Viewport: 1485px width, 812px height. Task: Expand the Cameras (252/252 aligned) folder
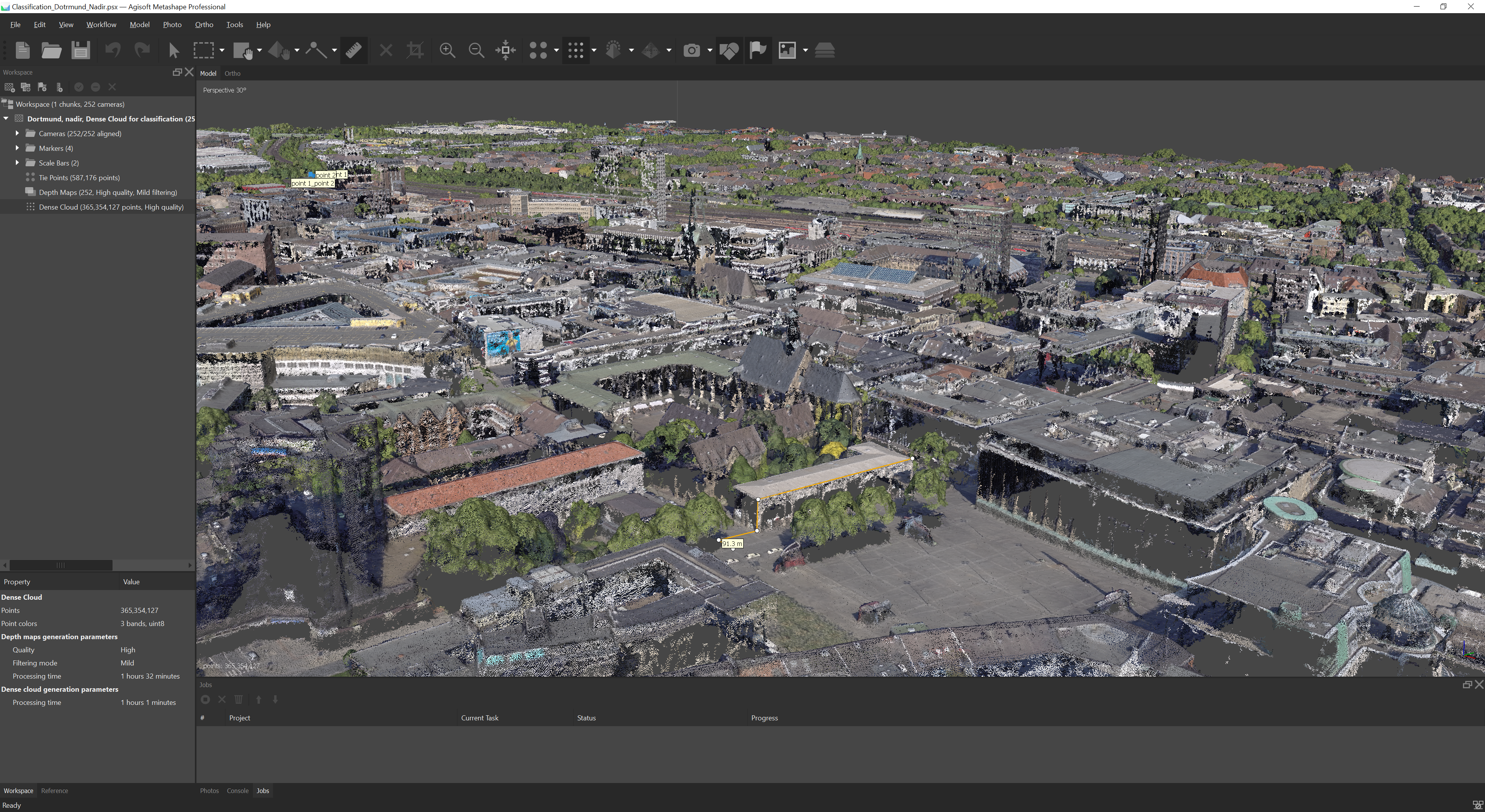click(17, 133)
